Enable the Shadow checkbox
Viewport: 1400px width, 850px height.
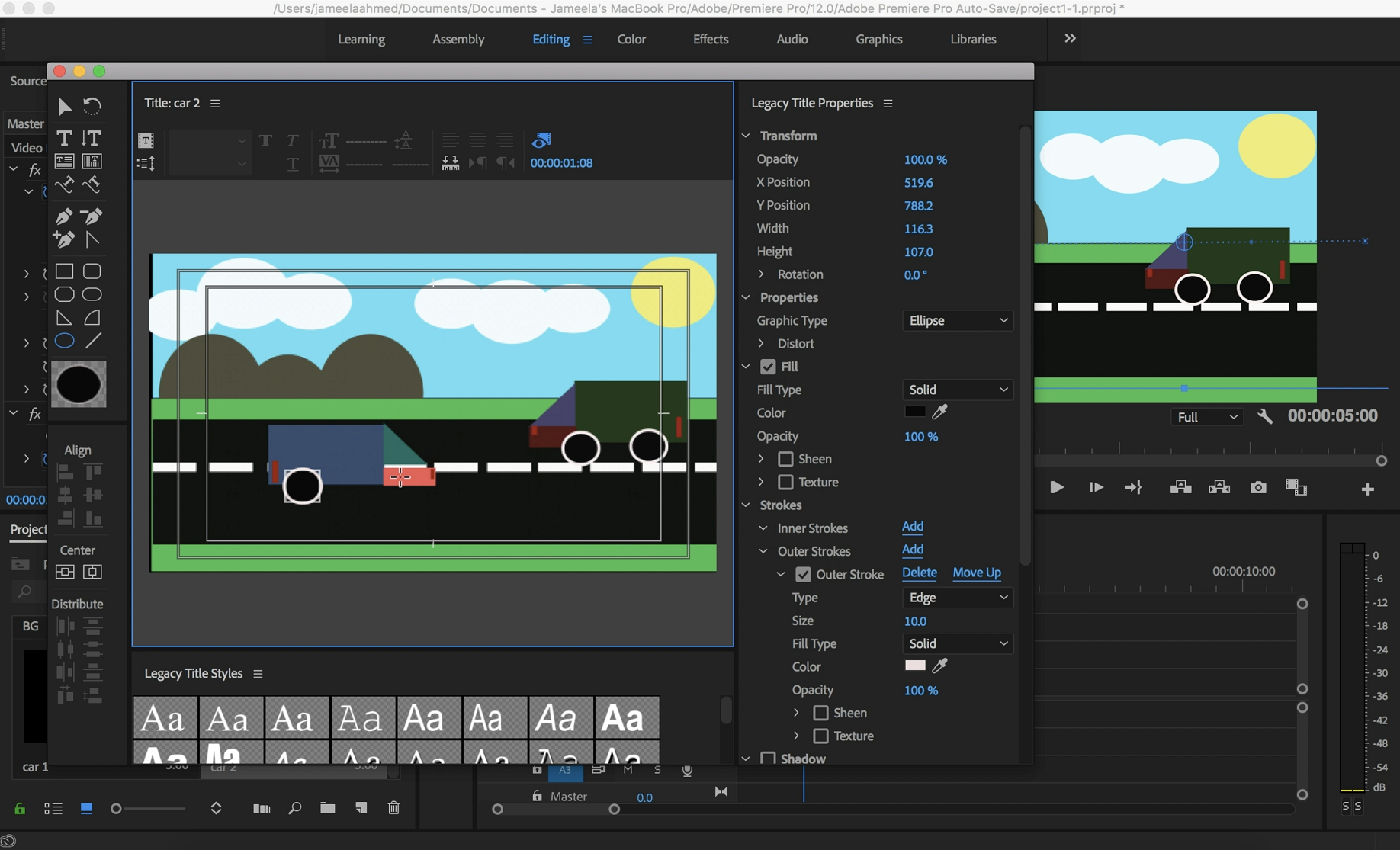tap(768, 759)
